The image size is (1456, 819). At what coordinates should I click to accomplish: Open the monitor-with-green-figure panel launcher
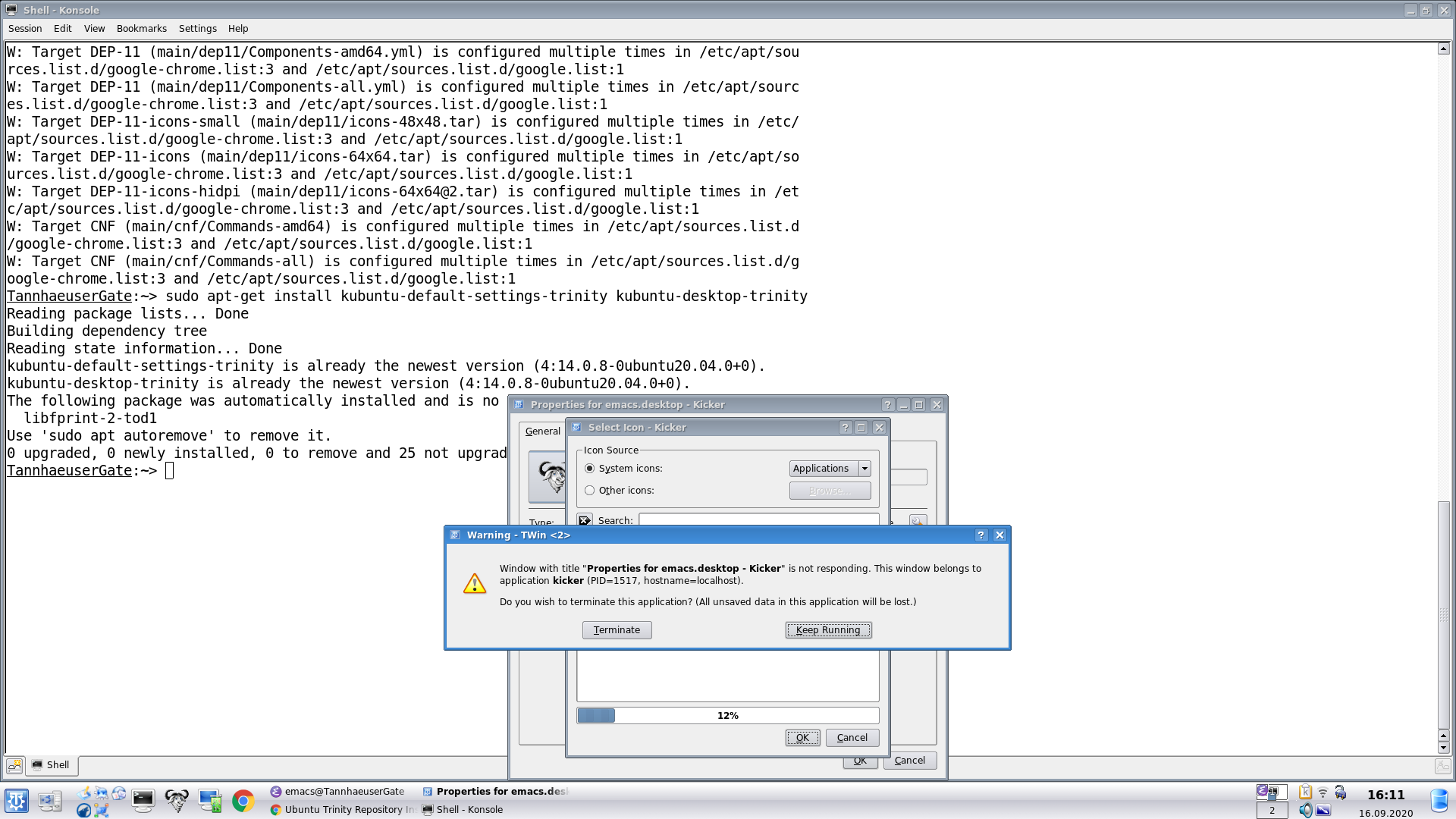click(x=210, y=801)
